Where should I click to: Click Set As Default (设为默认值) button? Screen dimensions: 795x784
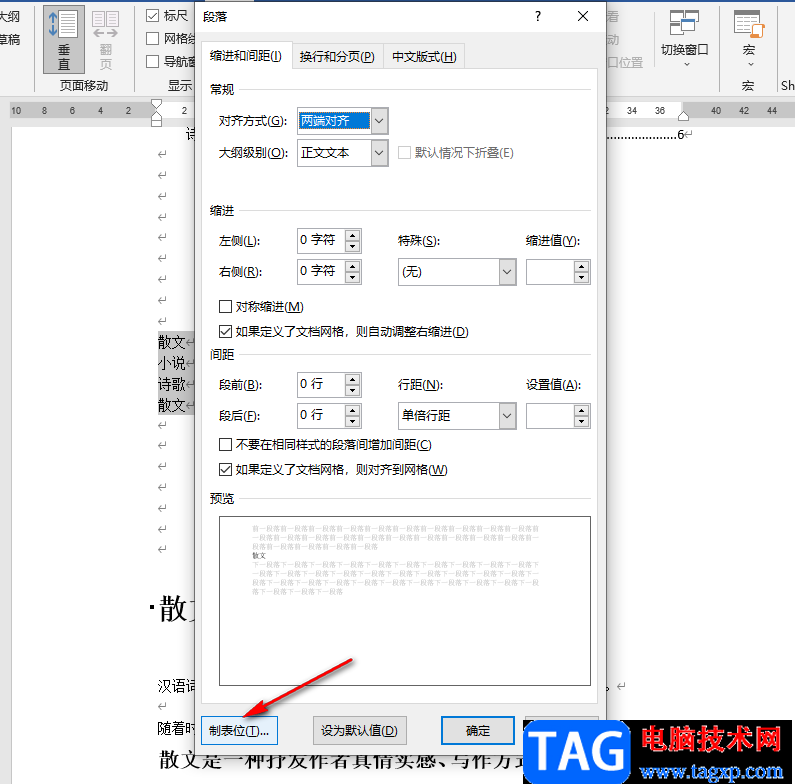click(359, 731)
